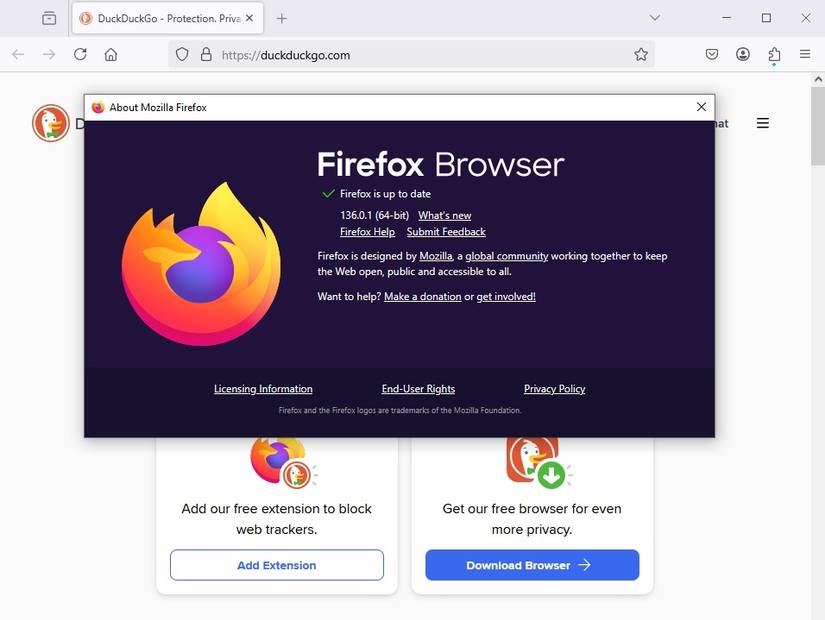The image size is (825, 620).
Task: Click the Add Extension button
Action: coord(277,565)
